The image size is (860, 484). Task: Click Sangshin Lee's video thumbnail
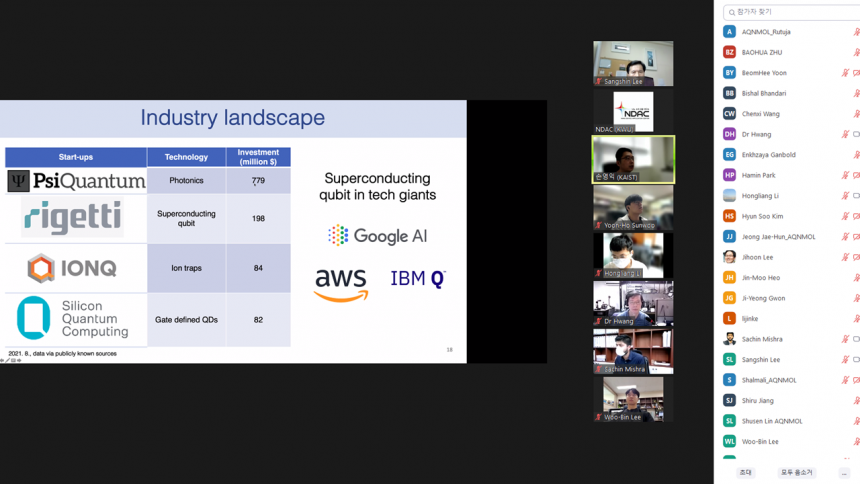click(633, 63)
